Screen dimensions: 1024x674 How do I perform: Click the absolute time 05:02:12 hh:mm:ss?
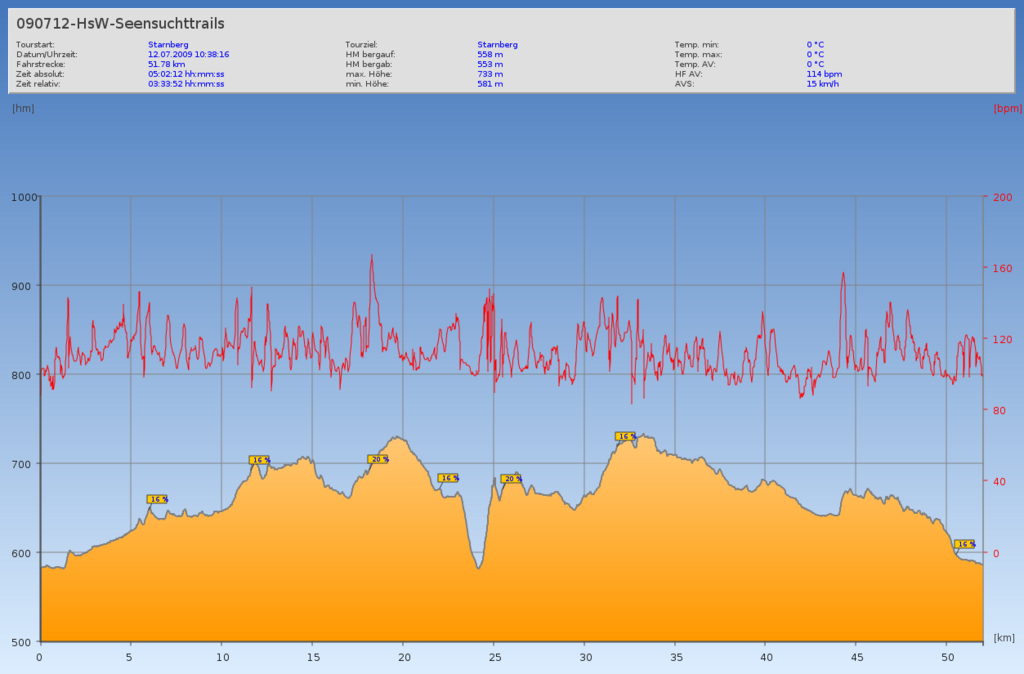[x=186, y=74]
